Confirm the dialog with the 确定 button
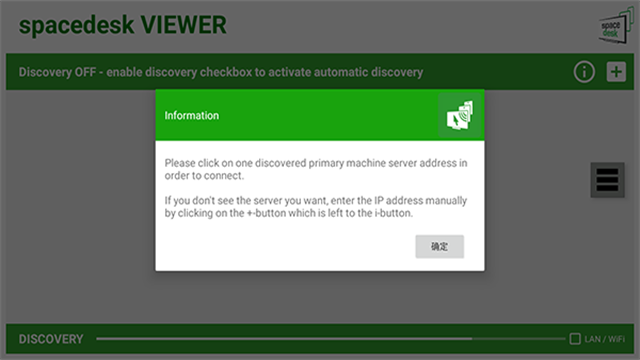This screenshot has height=360, width=640. pos(440,247)
